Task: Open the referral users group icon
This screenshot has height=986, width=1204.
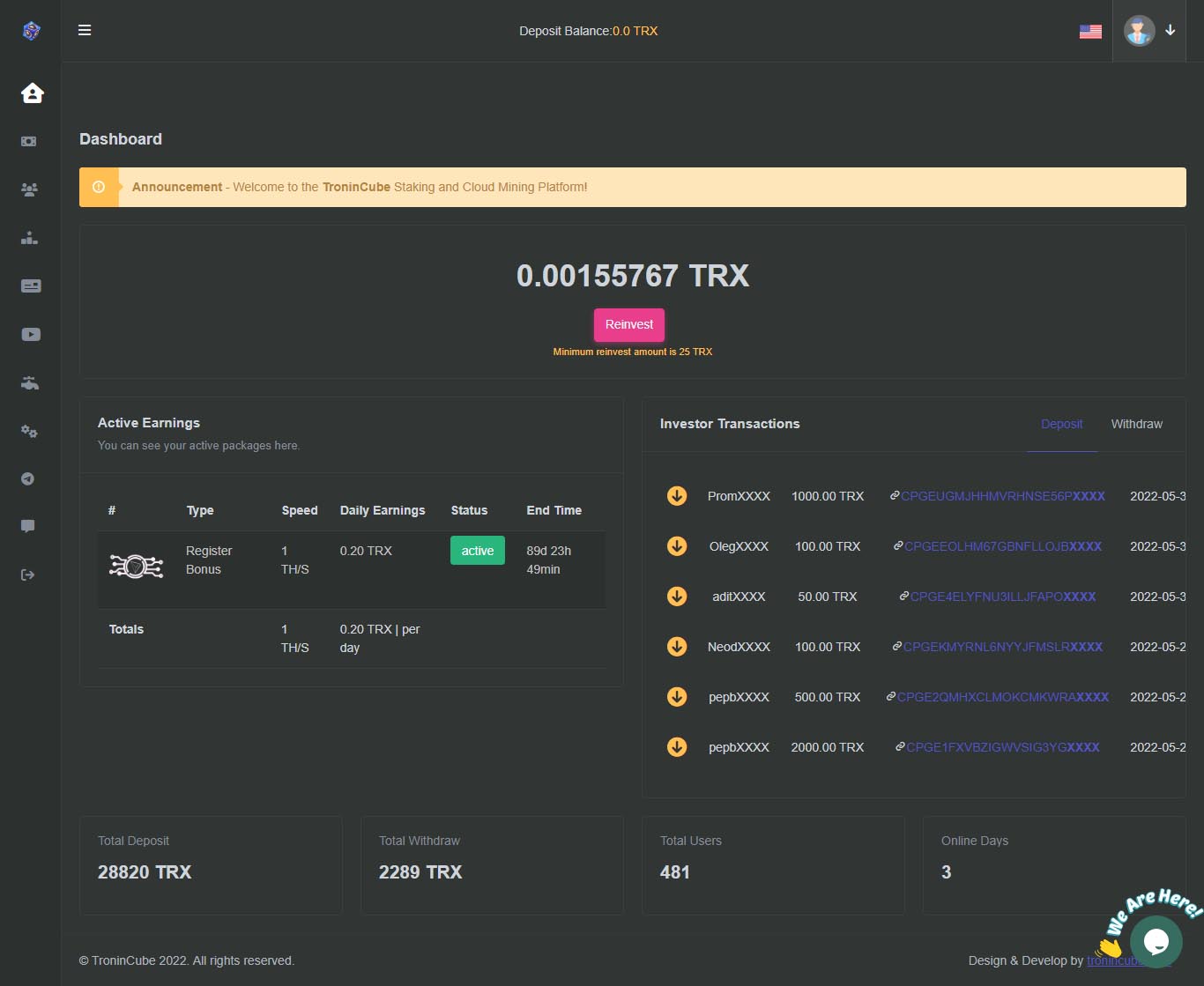Action: [x=29, y=189]
